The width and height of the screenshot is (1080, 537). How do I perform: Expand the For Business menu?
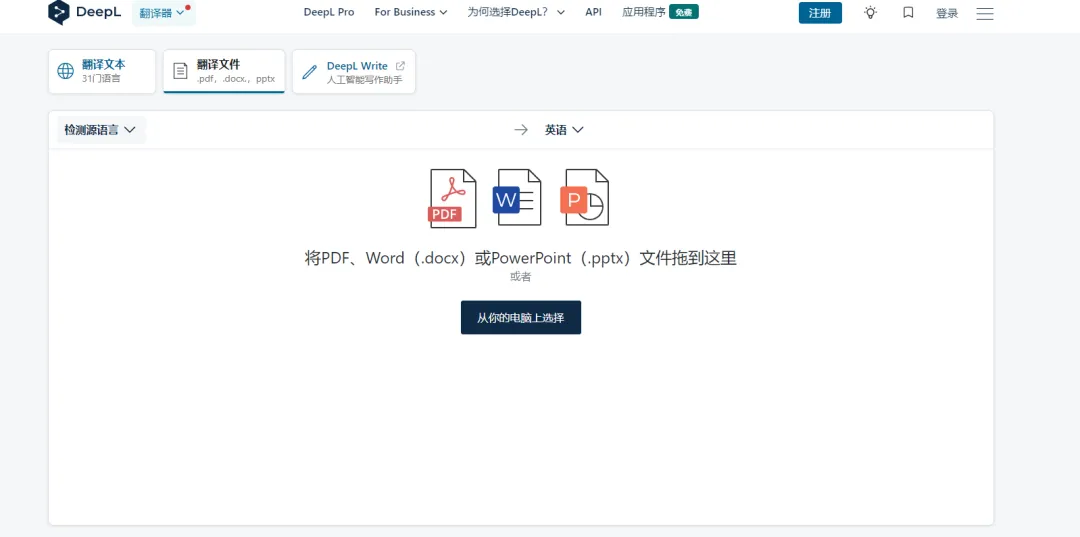click(411, 12)
